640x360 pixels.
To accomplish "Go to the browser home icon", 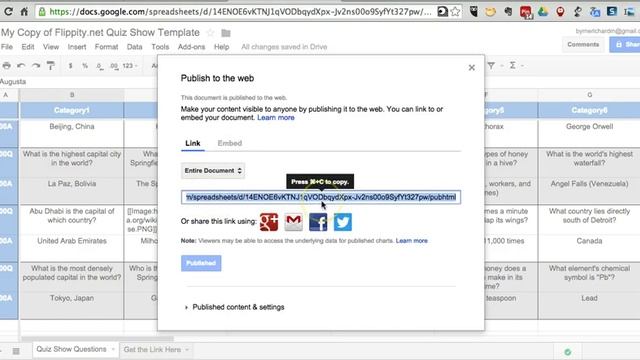I will [x=24, y=11].
